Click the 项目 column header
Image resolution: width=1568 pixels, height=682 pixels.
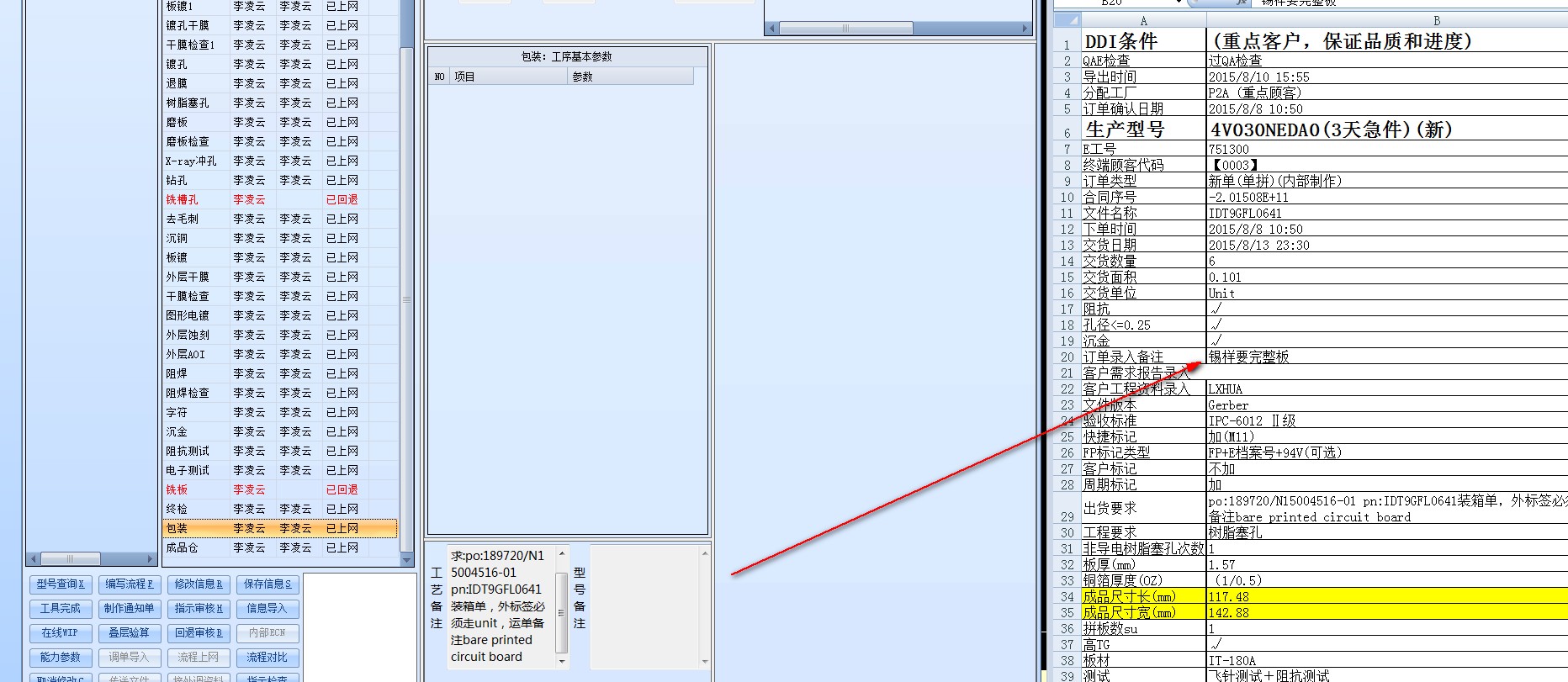509,77
